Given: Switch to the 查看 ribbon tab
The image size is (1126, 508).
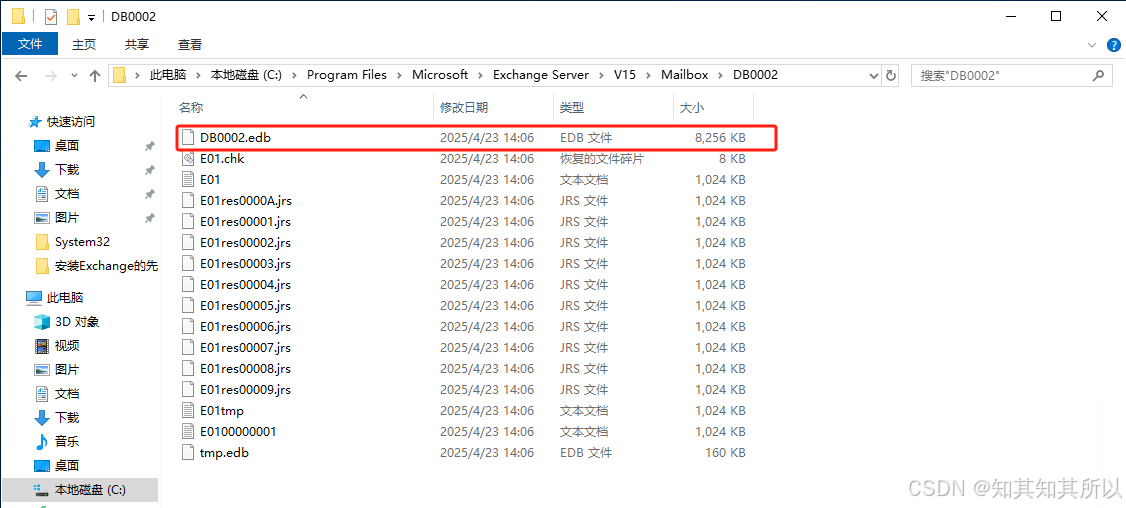Looking at the screenshot, I should point(190,44).
